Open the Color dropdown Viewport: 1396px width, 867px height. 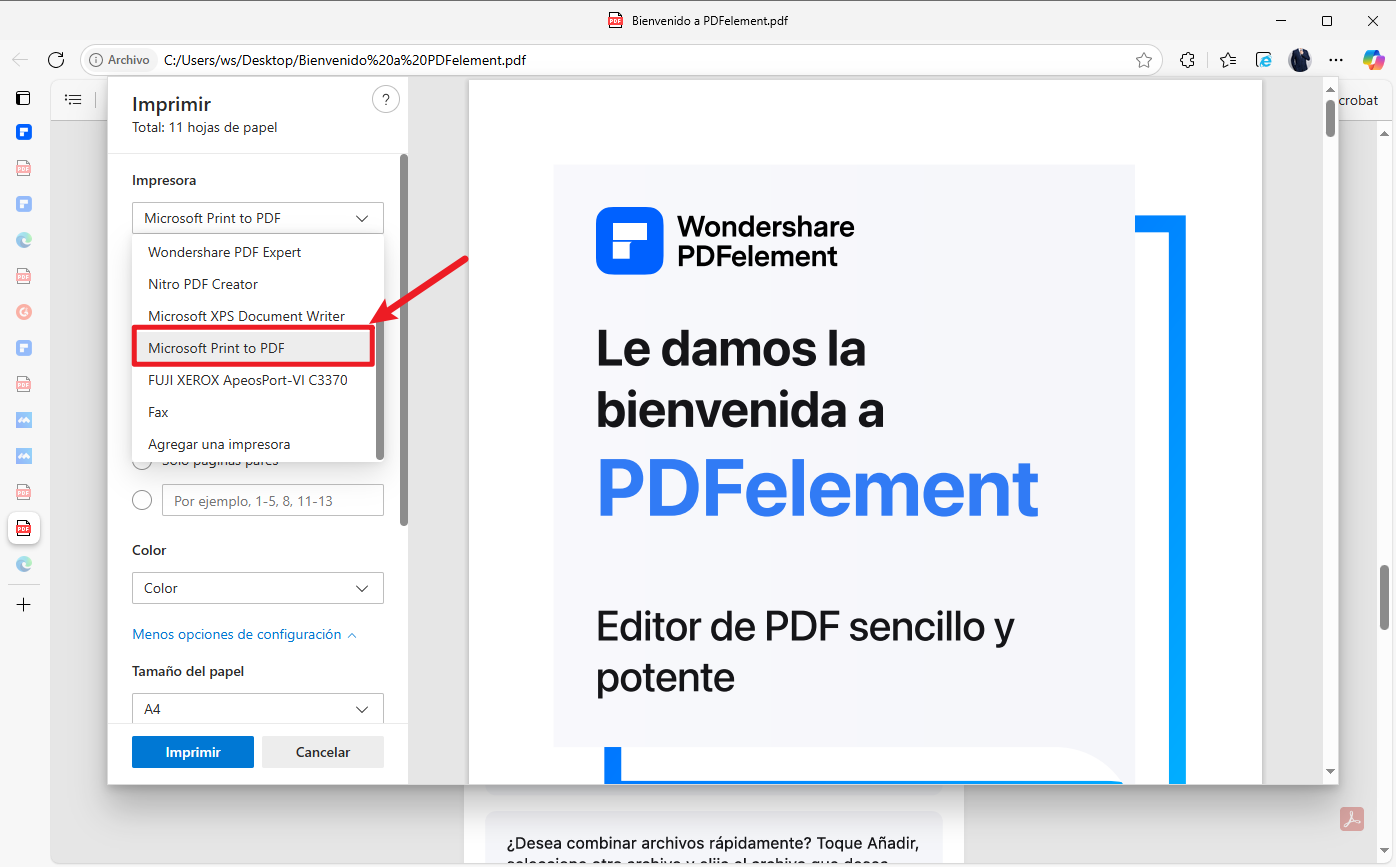(257, 588)
